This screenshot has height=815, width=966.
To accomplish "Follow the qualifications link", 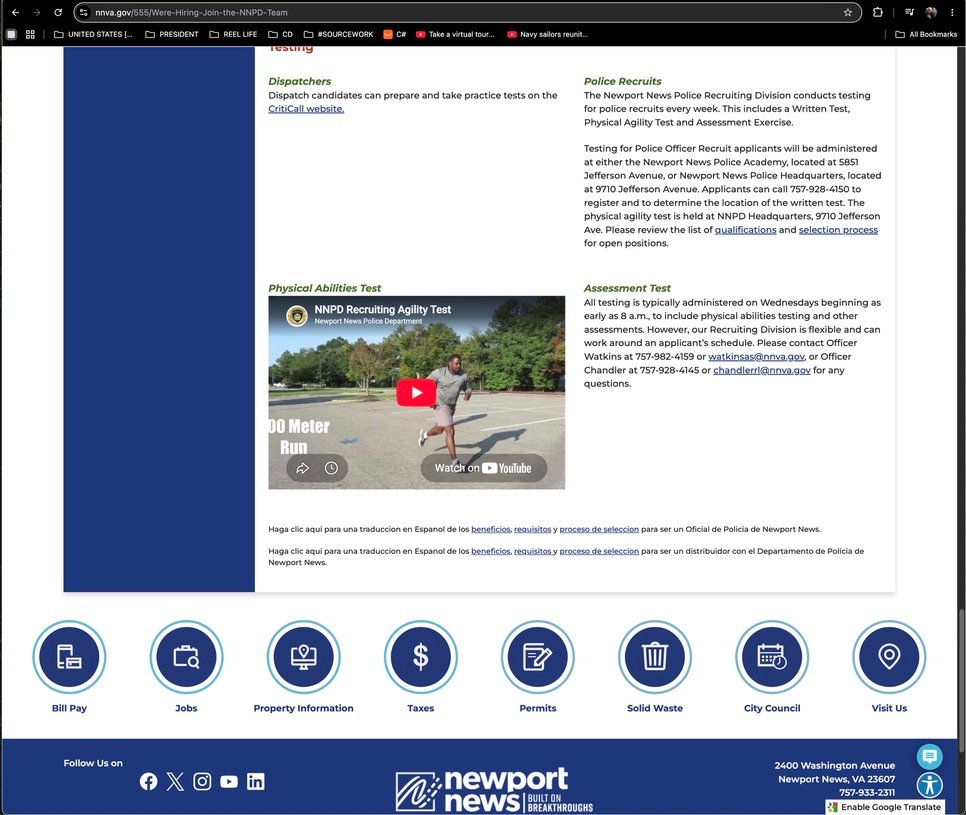I will pyautogui.click(x=745, y=230).
